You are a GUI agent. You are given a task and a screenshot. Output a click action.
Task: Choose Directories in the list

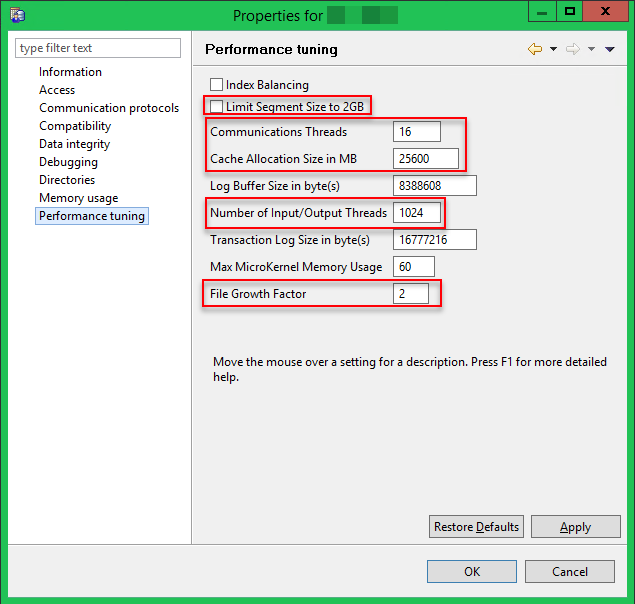(67, 180)
